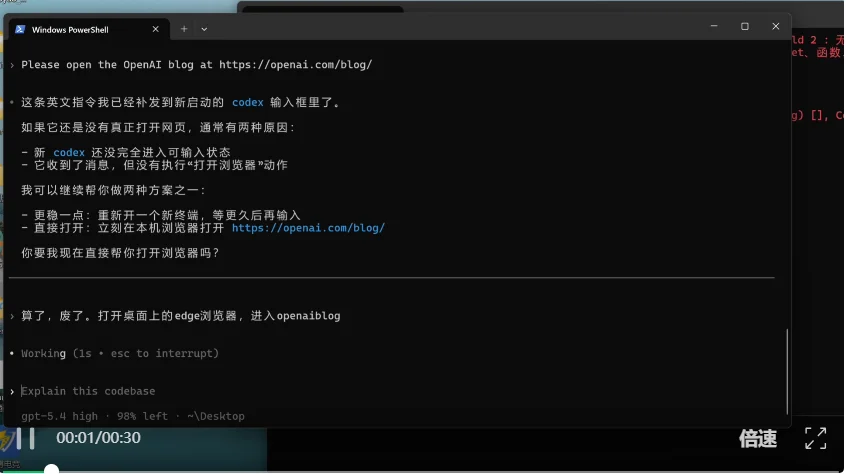Open the 倍速 playback speed menu
The height and width of the screenshot is (474, 846).
pyautogui.click(x=757, y=438)
